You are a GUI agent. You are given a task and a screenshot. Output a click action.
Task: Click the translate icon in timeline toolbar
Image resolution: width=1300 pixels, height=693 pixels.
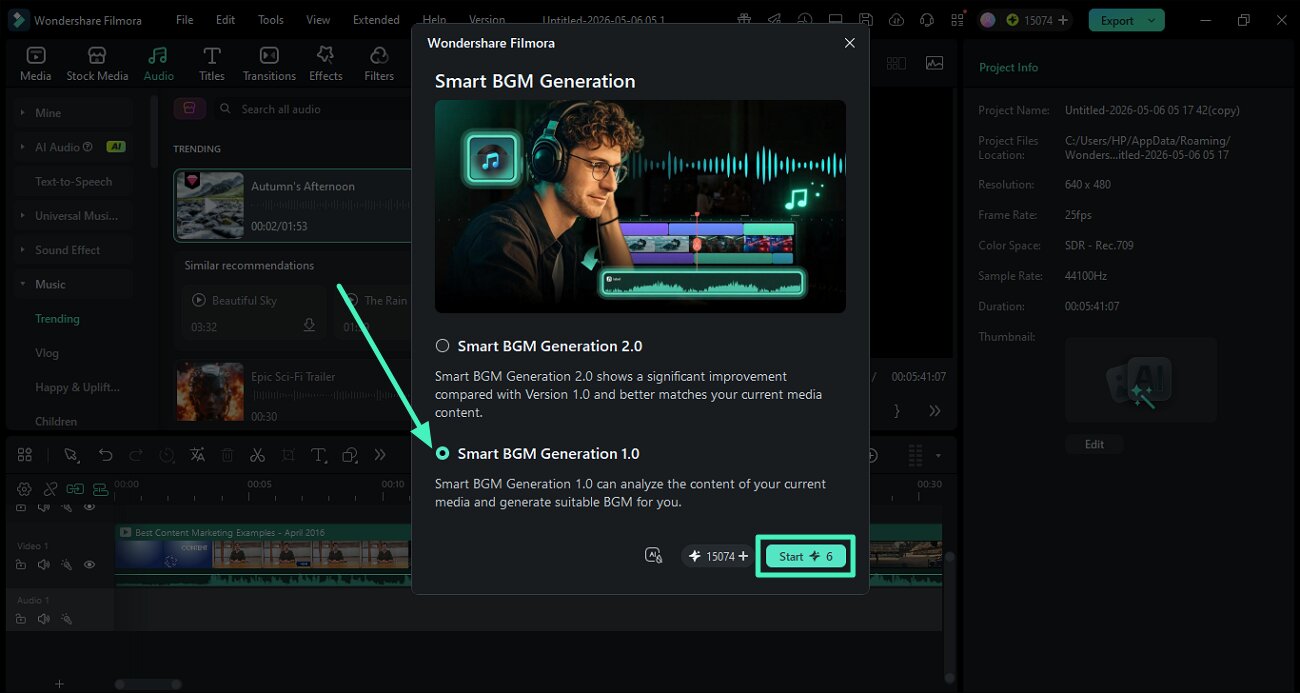197,455
